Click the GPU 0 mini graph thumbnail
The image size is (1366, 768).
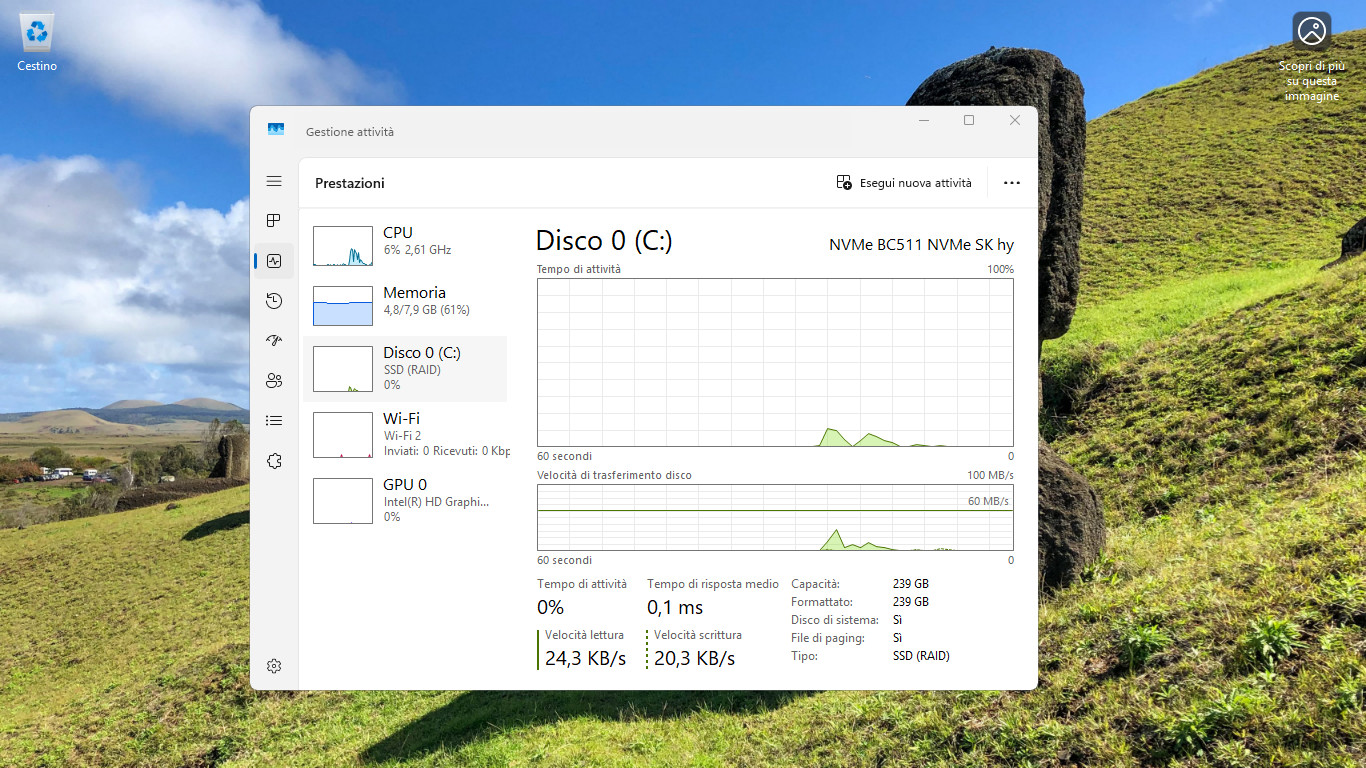pos(343,501)
